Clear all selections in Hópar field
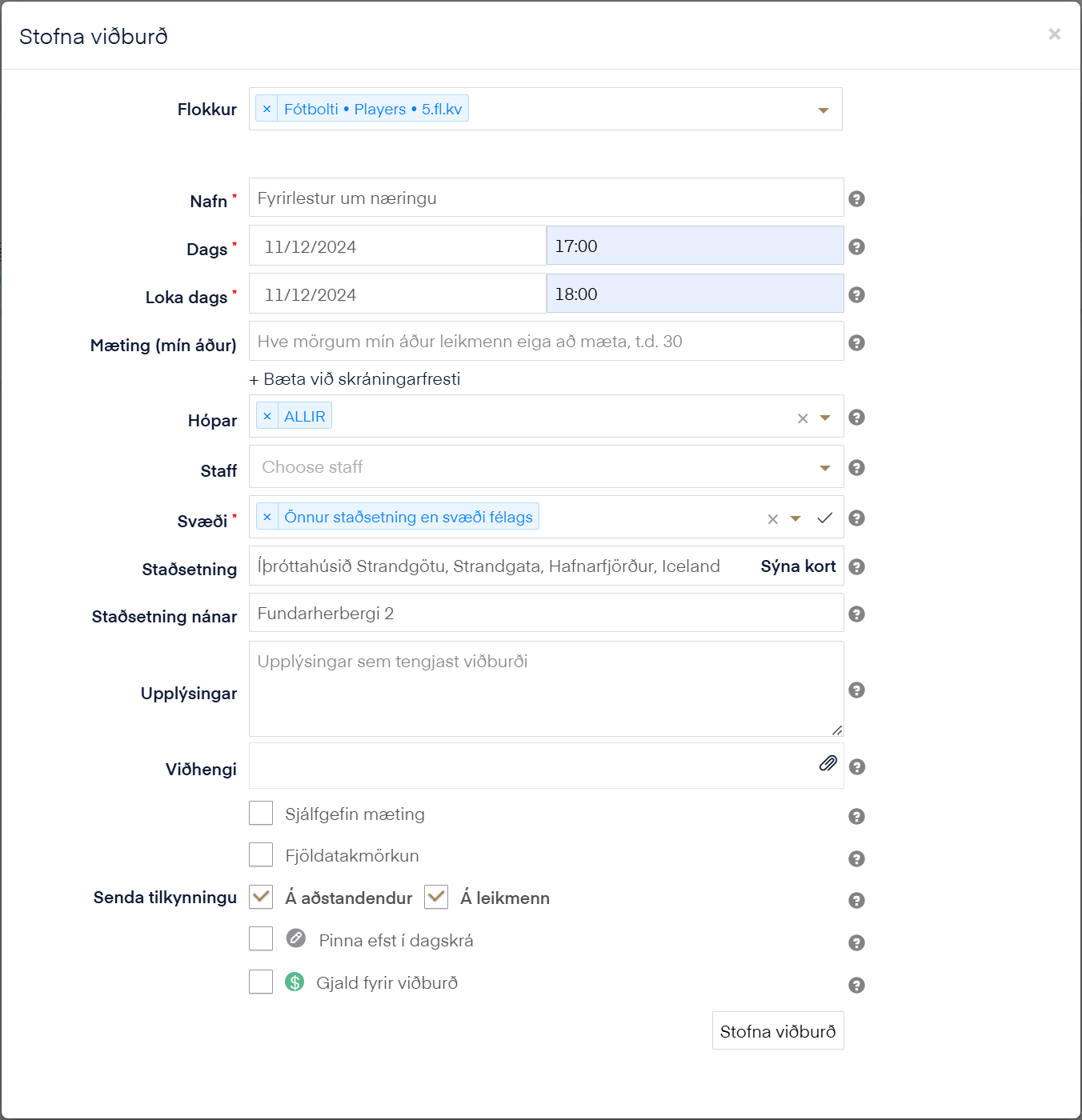Screen dimensions: 1082x1120 coord(803,418)
